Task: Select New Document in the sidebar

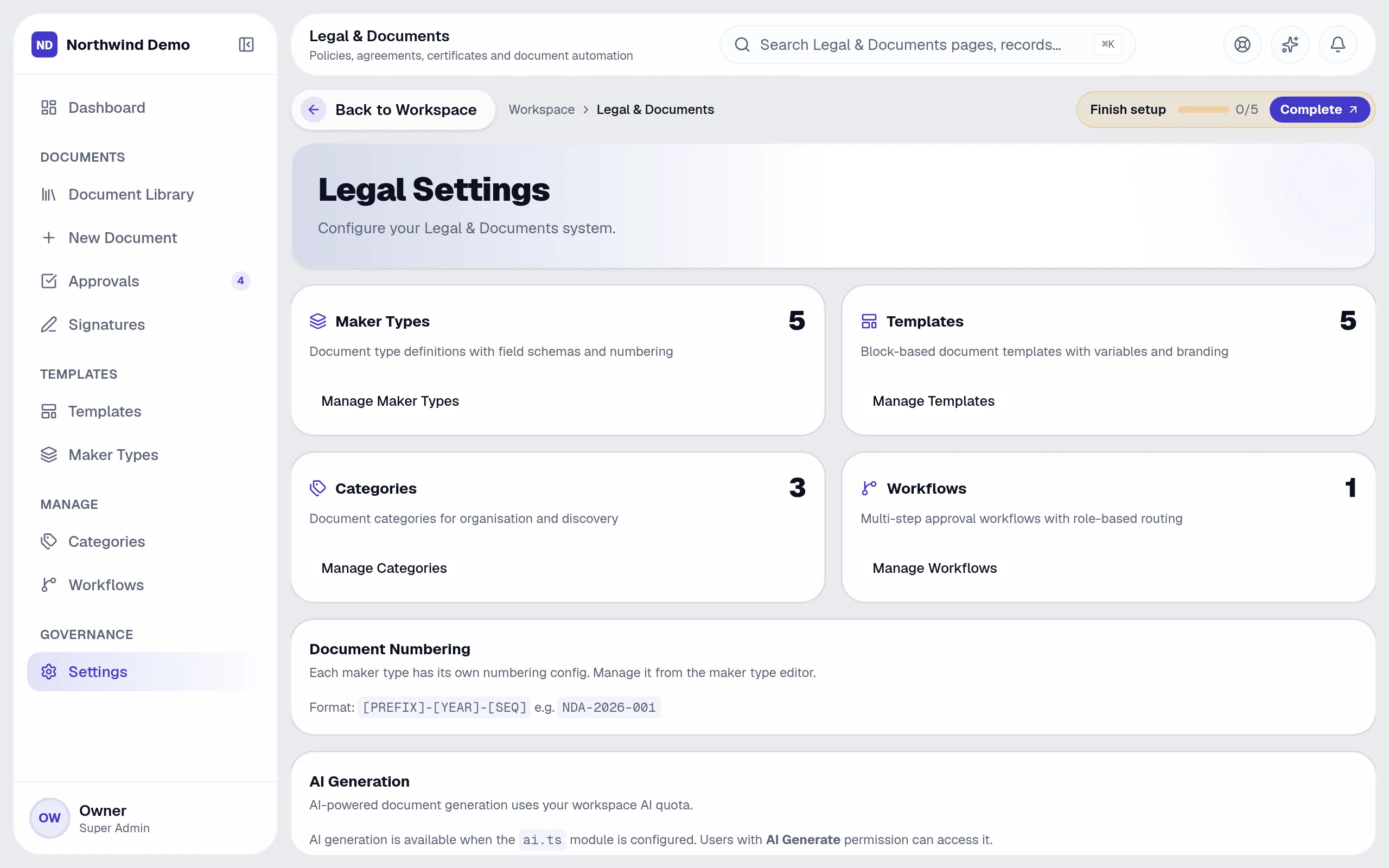Action: 145,238
